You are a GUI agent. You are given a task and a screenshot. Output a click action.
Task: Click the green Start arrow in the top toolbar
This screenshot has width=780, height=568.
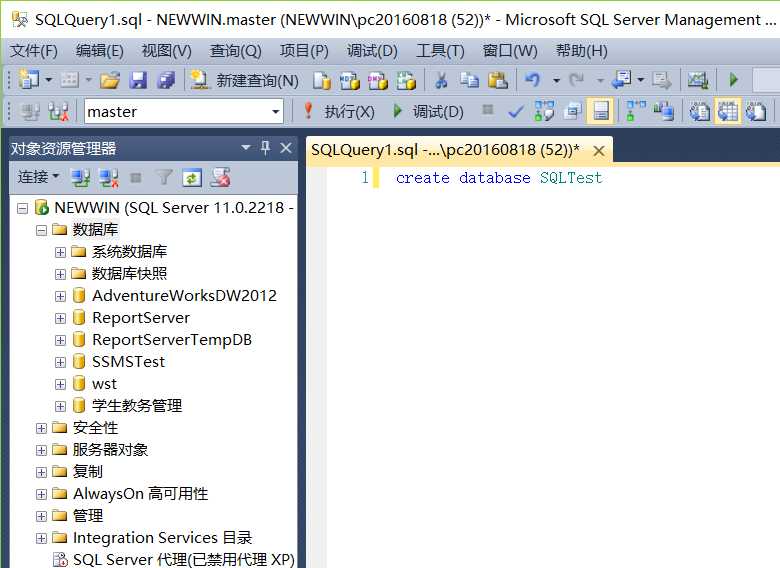point(733,80)
